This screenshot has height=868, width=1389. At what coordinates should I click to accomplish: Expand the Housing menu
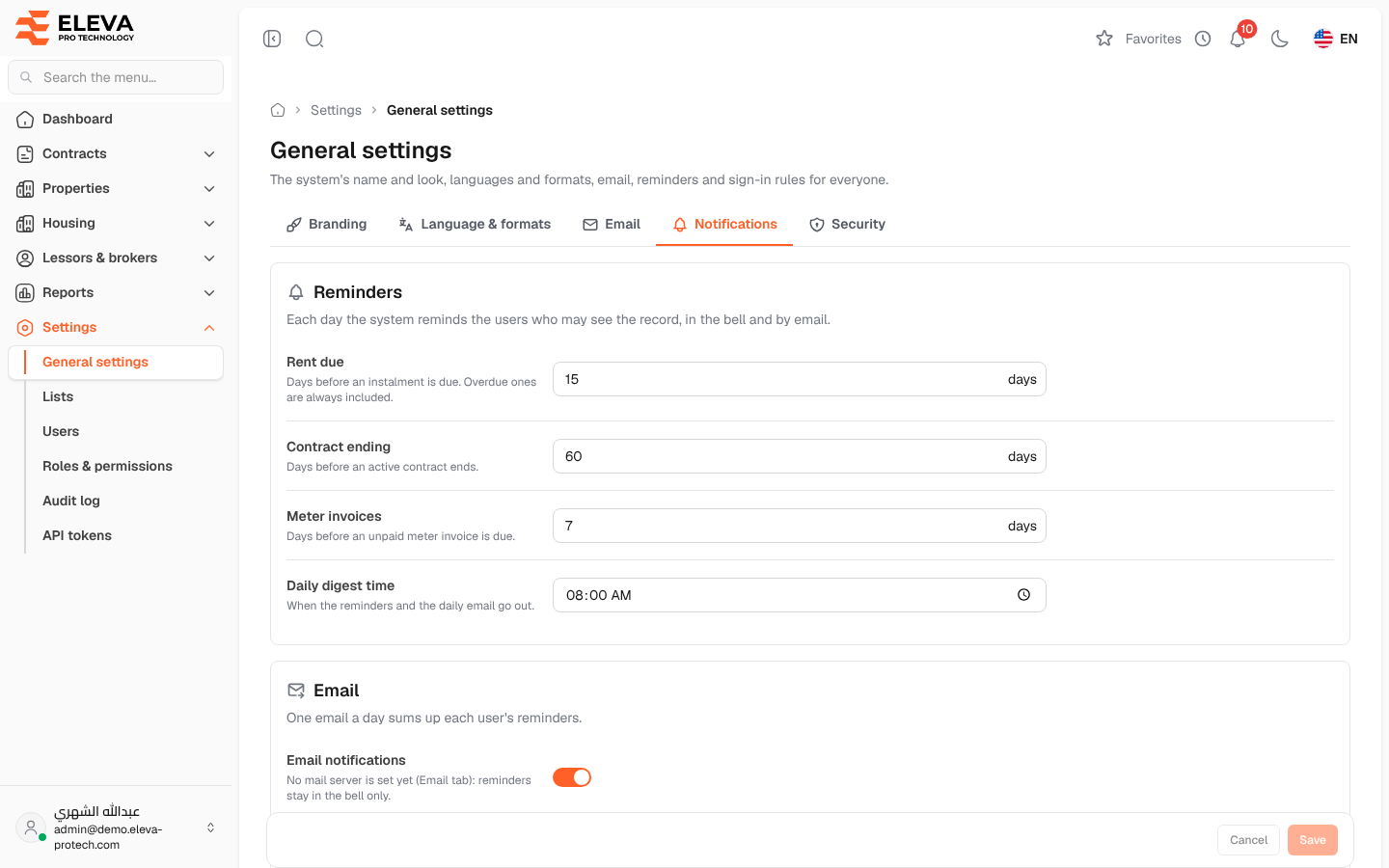(116, 223)
